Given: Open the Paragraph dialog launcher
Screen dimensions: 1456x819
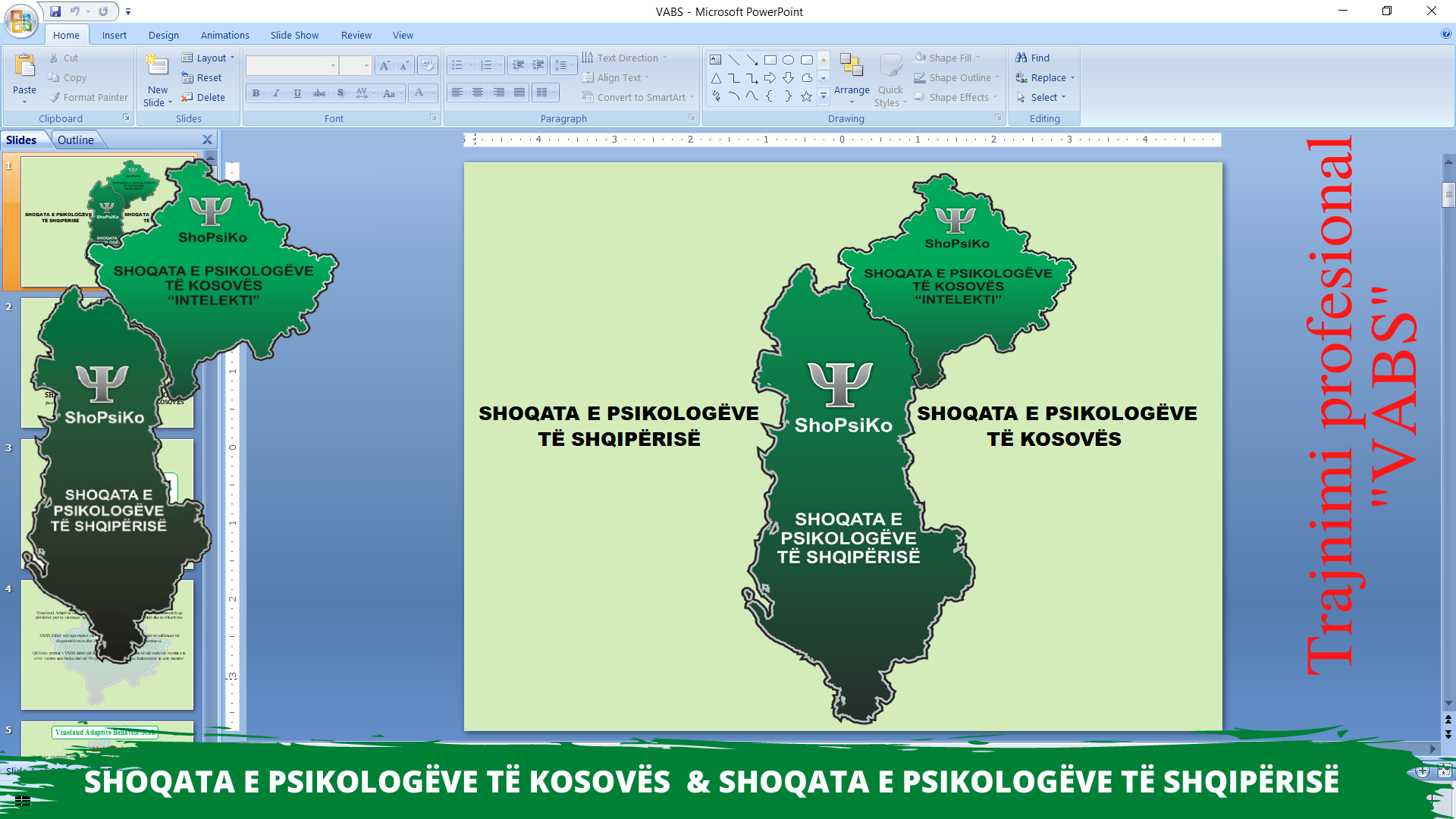Looking at the screenshot, I should 692,118.
